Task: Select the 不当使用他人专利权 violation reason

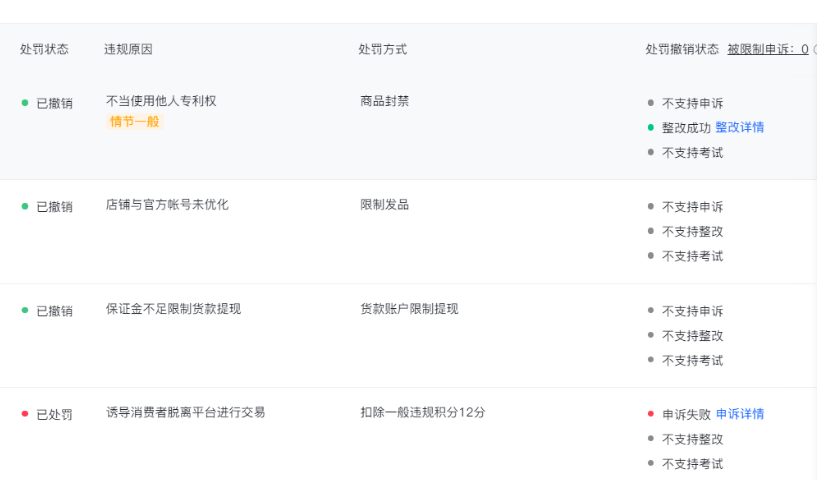Action: click(161, 101)
